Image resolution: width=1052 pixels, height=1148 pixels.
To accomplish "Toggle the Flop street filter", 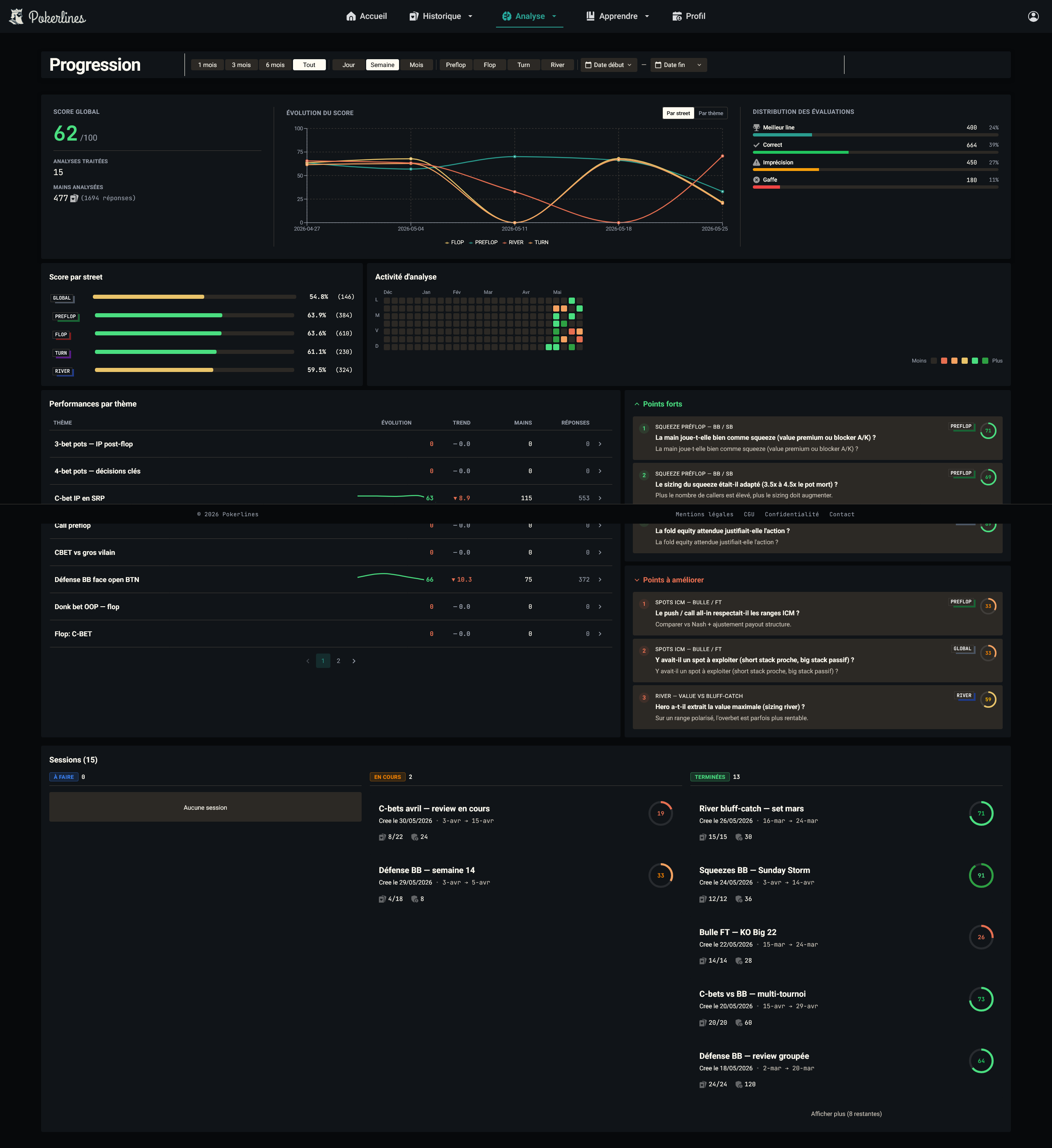I will 489,65.
